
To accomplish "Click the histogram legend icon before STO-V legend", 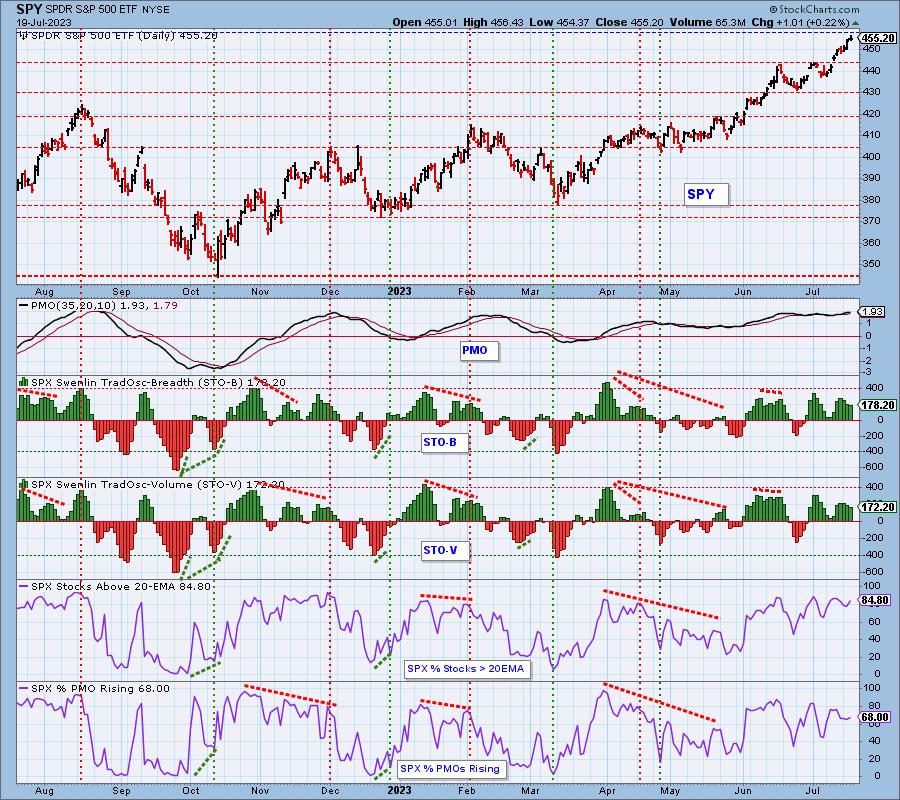I will click(x=24, y=484).
